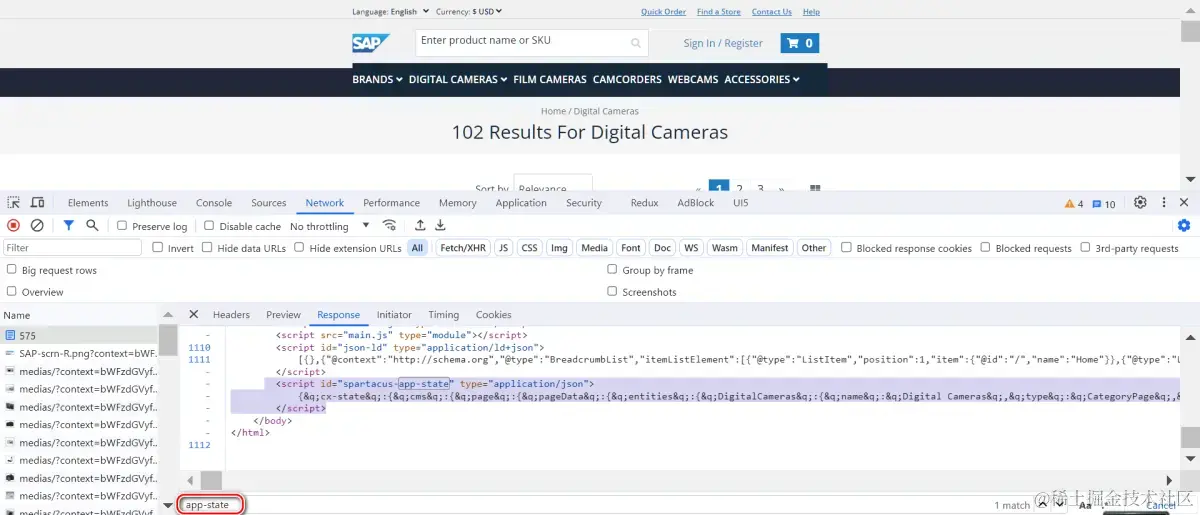Open the Language English selector
This screenshot has width=1200, height=515.
(x=391, y=12)
